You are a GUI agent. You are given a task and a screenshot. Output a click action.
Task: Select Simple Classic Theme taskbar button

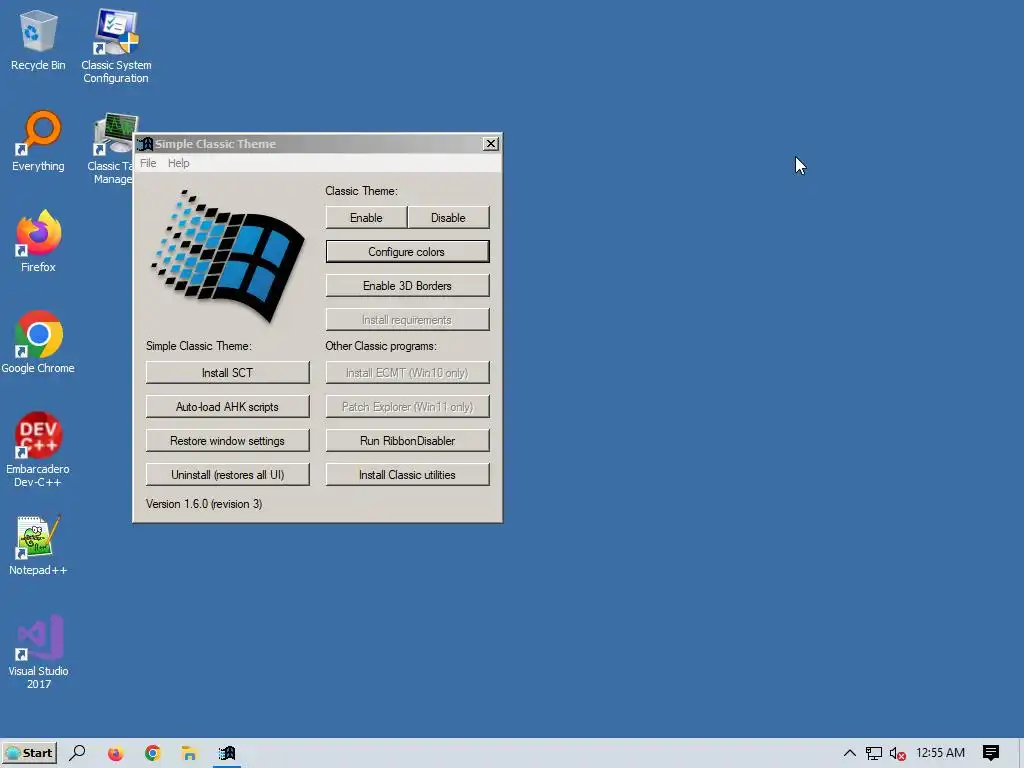(x=227, y=753)
